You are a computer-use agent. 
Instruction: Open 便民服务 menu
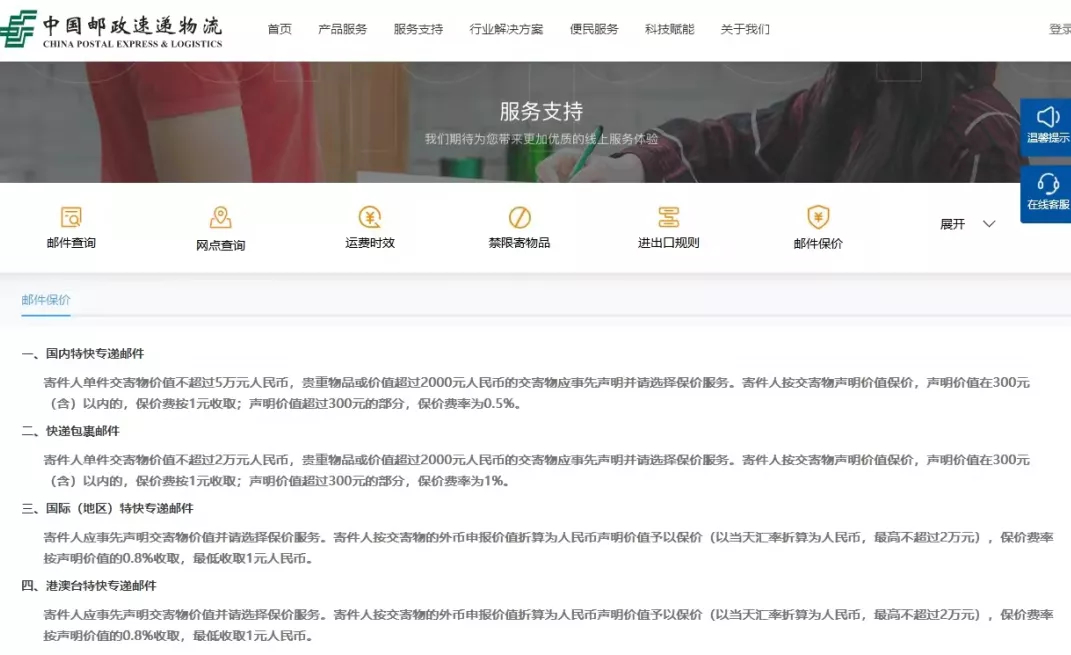594,29
